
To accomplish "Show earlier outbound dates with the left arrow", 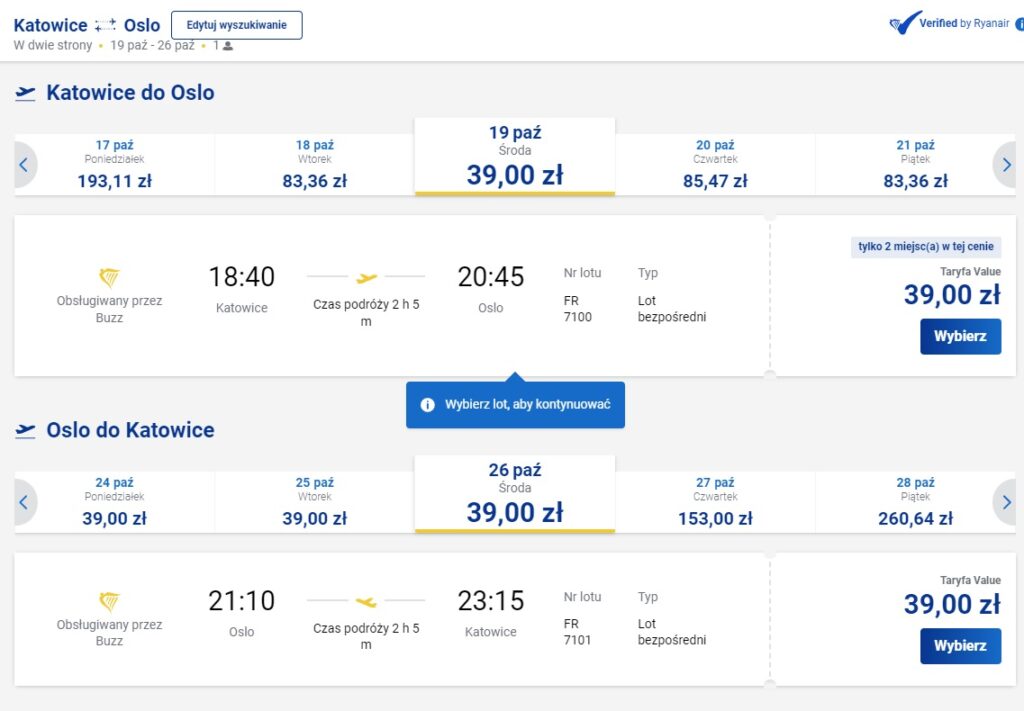I will click(24, 165).
